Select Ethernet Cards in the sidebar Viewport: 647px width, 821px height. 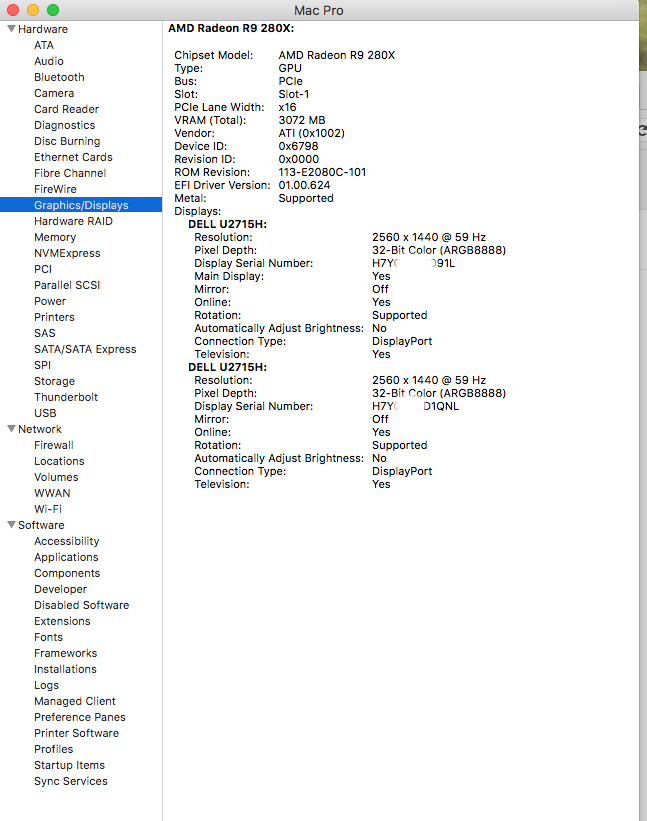coord(73,157)
